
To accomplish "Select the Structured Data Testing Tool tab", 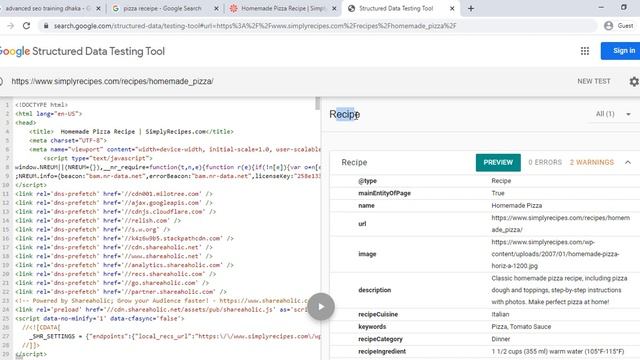I will pyautogui.click(x=396, y=8).
